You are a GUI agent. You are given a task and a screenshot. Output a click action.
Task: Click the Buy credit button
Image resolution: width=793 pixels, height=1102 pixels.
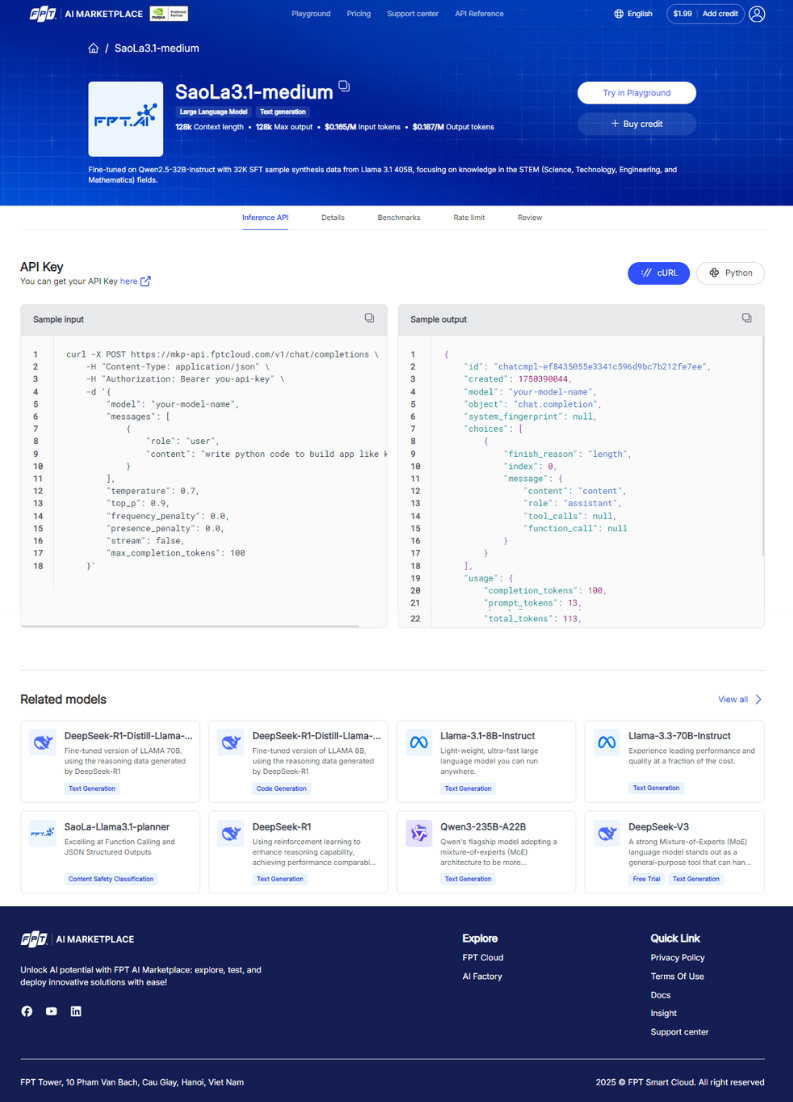(x=637, y=124)
